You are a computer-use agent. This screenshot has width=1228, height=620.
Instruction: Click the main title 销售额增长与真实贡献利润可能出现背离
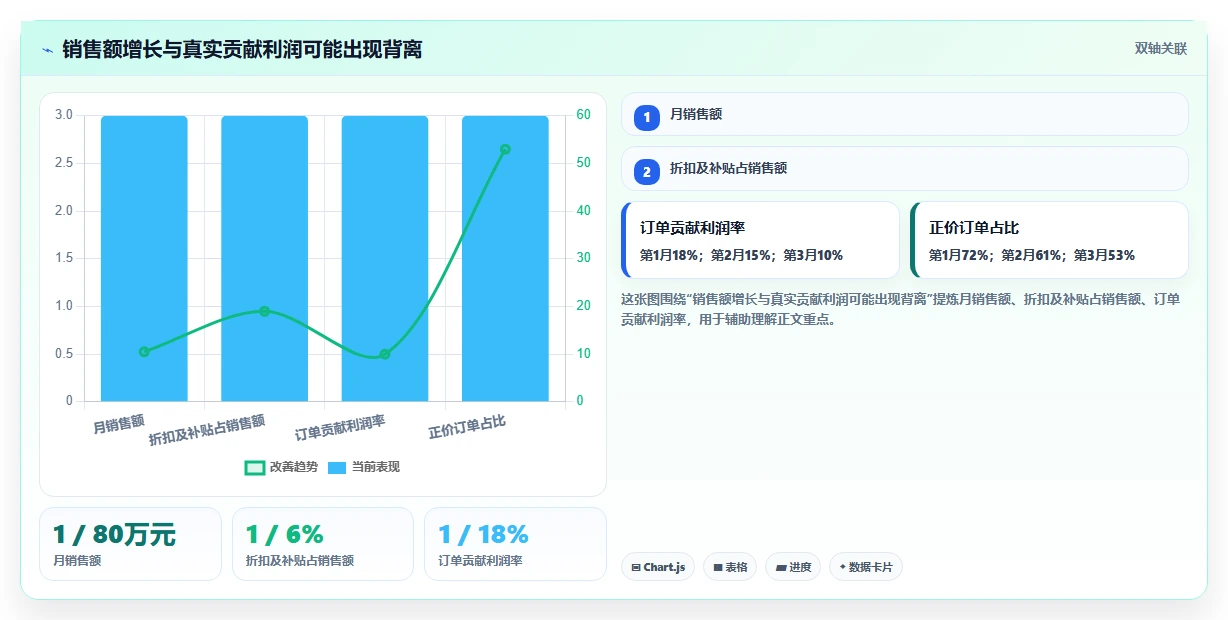pyautogui.click(x=242, y=49)
